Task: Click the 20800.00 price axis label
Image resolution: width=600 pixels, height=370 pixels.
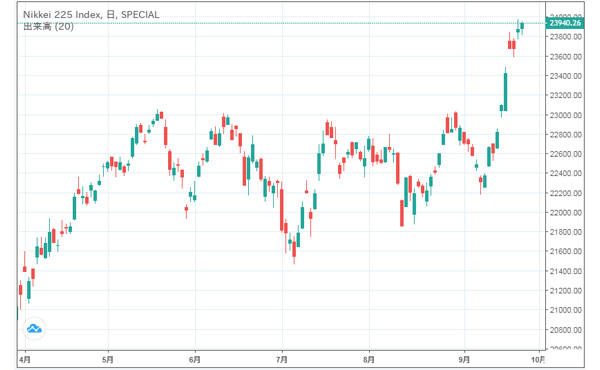Action: click(566, 329)
